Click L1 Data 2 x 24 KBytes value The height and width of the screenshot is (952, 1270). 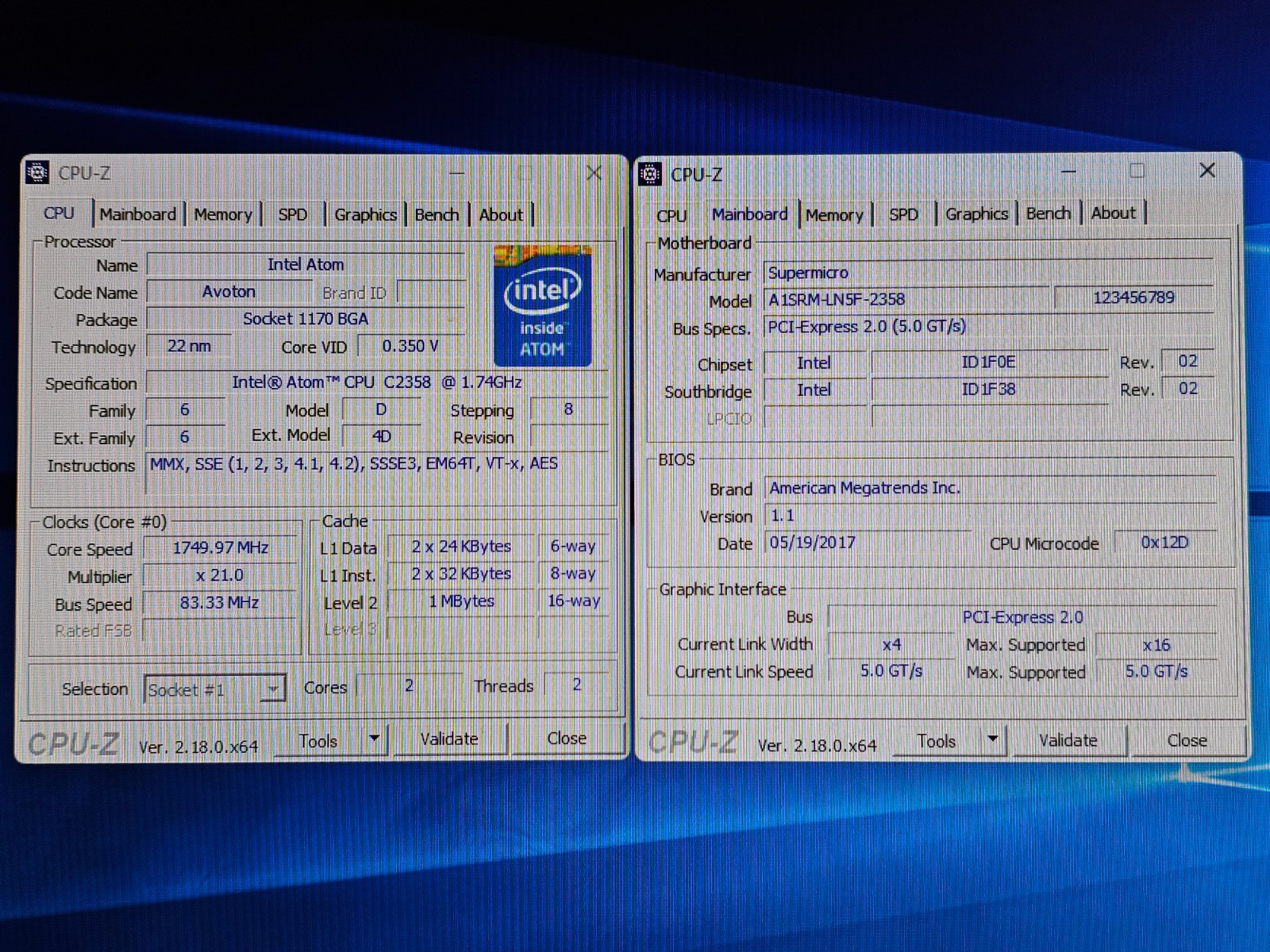tap(461, 546)
